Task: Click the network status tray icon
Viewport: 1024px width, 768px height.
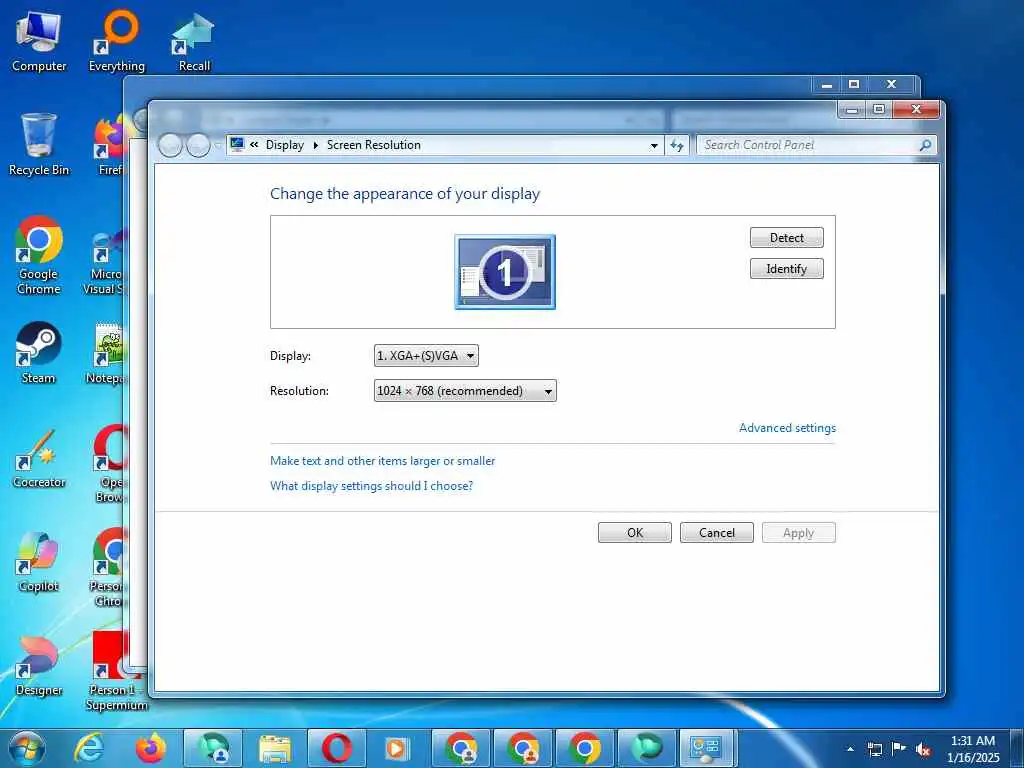Action: click(874, 749)
